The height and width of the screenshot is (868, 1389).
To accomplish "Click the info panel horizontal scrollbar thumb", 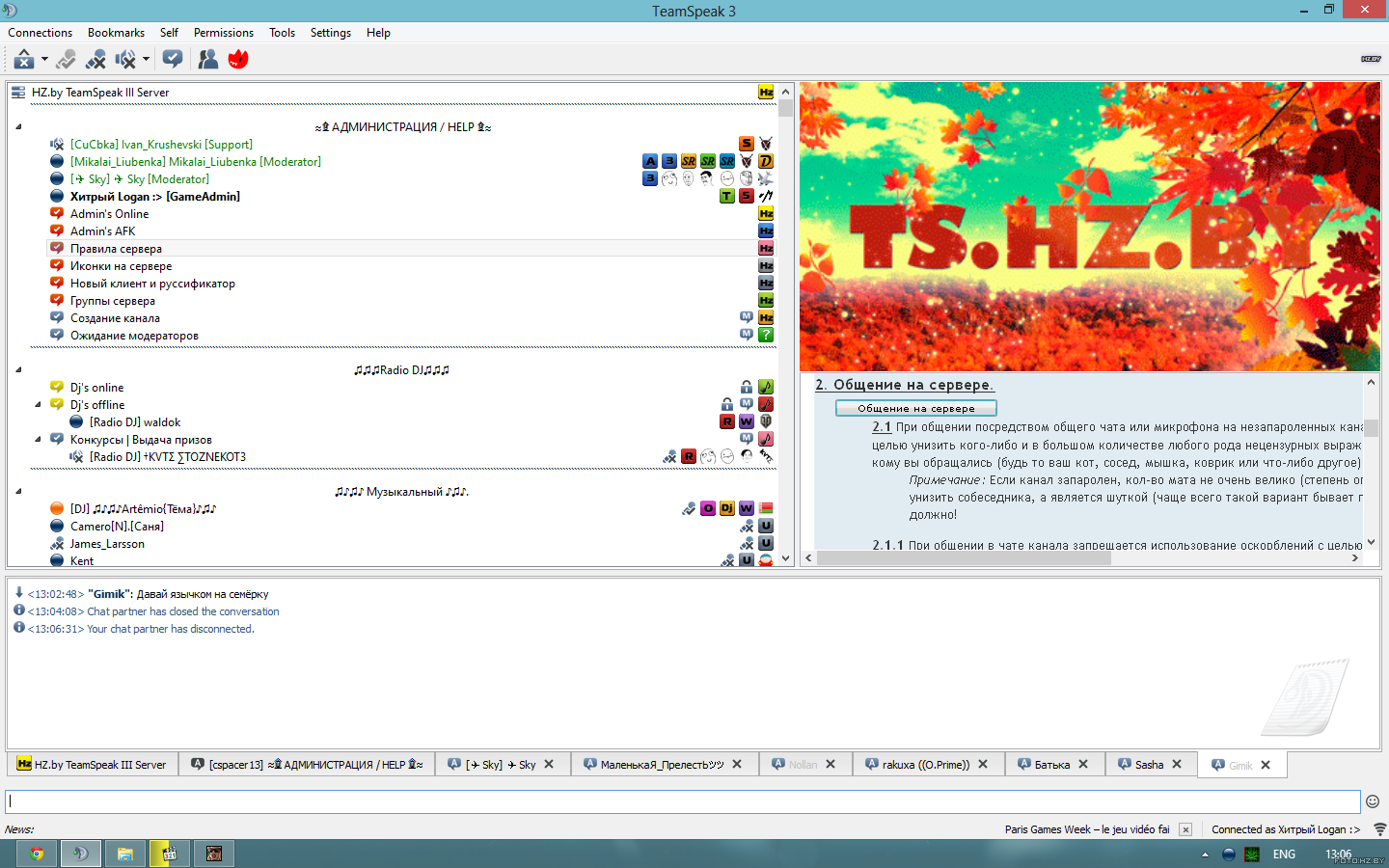I will (x=965, y=557).
